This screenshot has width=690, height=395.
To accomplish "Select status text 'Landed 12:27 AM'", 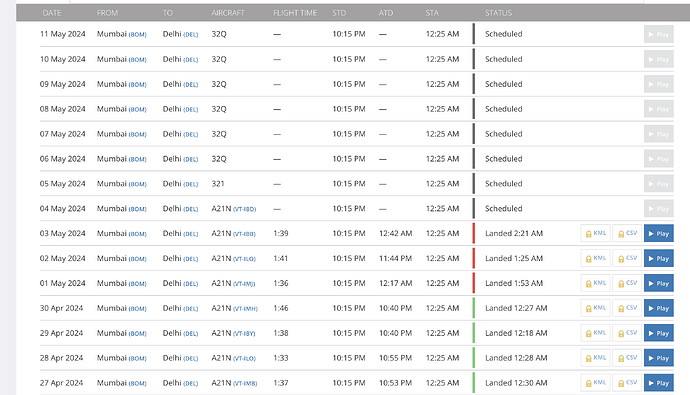I will pyautogui.click(x=516, y=308).
